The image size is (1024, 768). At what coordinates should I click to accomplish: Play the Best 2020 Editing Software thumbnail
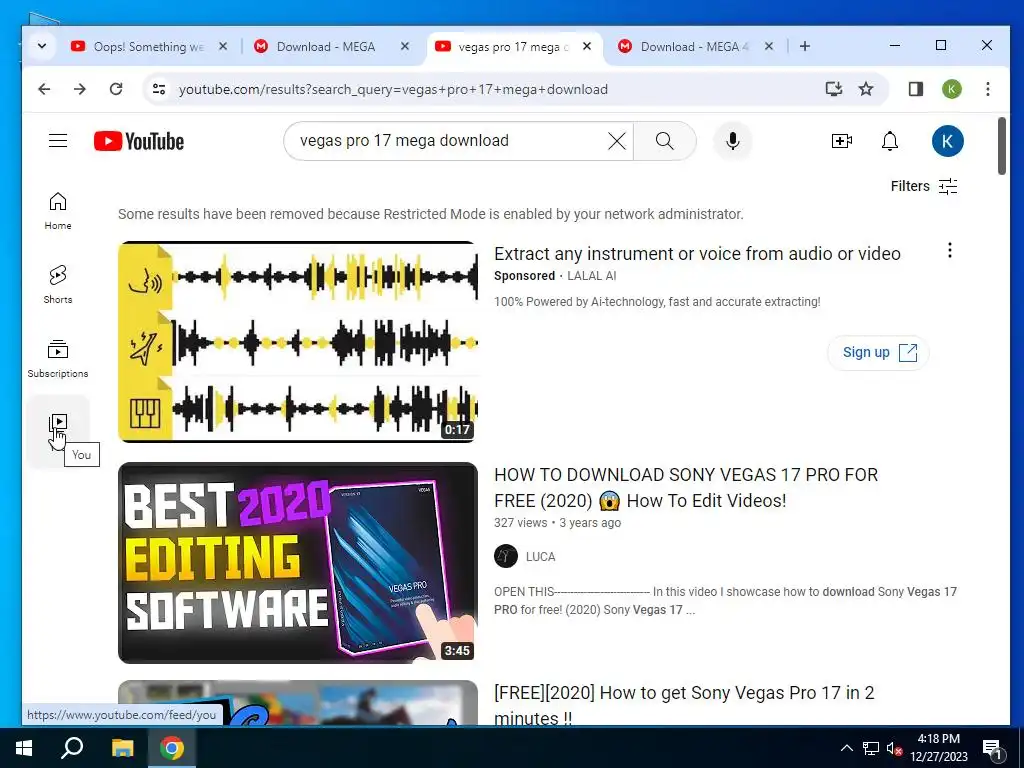[x=298, y=563]
